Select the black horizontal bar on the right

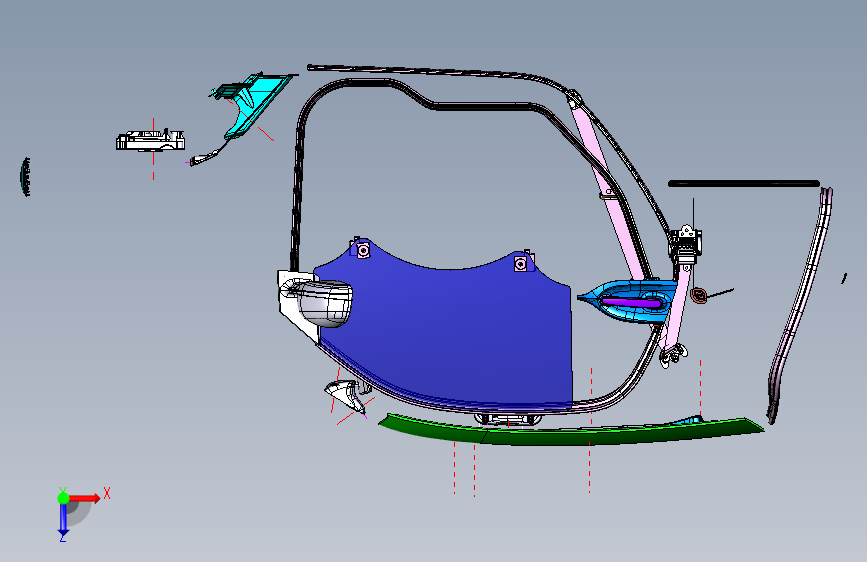(x=744, y=184)
